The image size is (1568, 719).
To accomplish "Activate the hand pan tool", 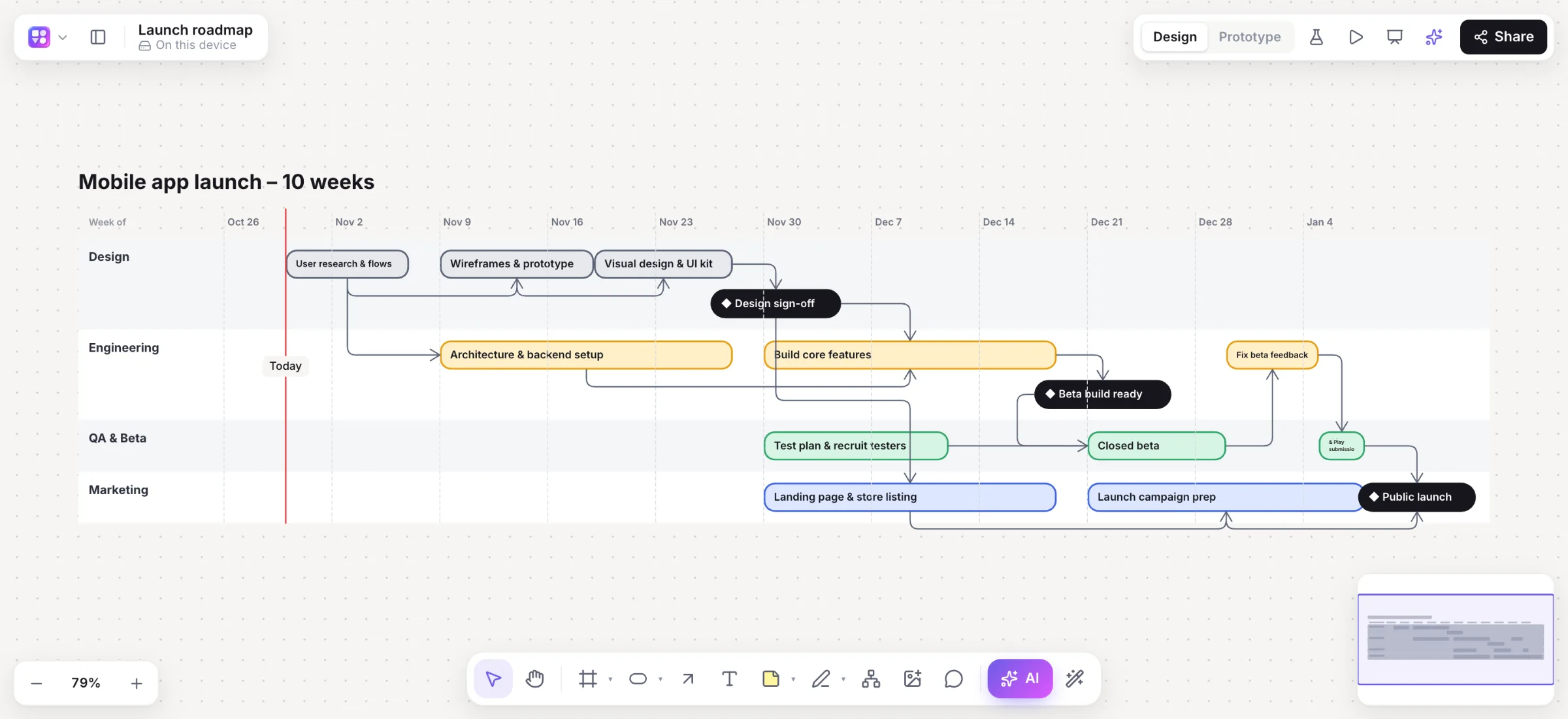I will click(x=535, y=679).
